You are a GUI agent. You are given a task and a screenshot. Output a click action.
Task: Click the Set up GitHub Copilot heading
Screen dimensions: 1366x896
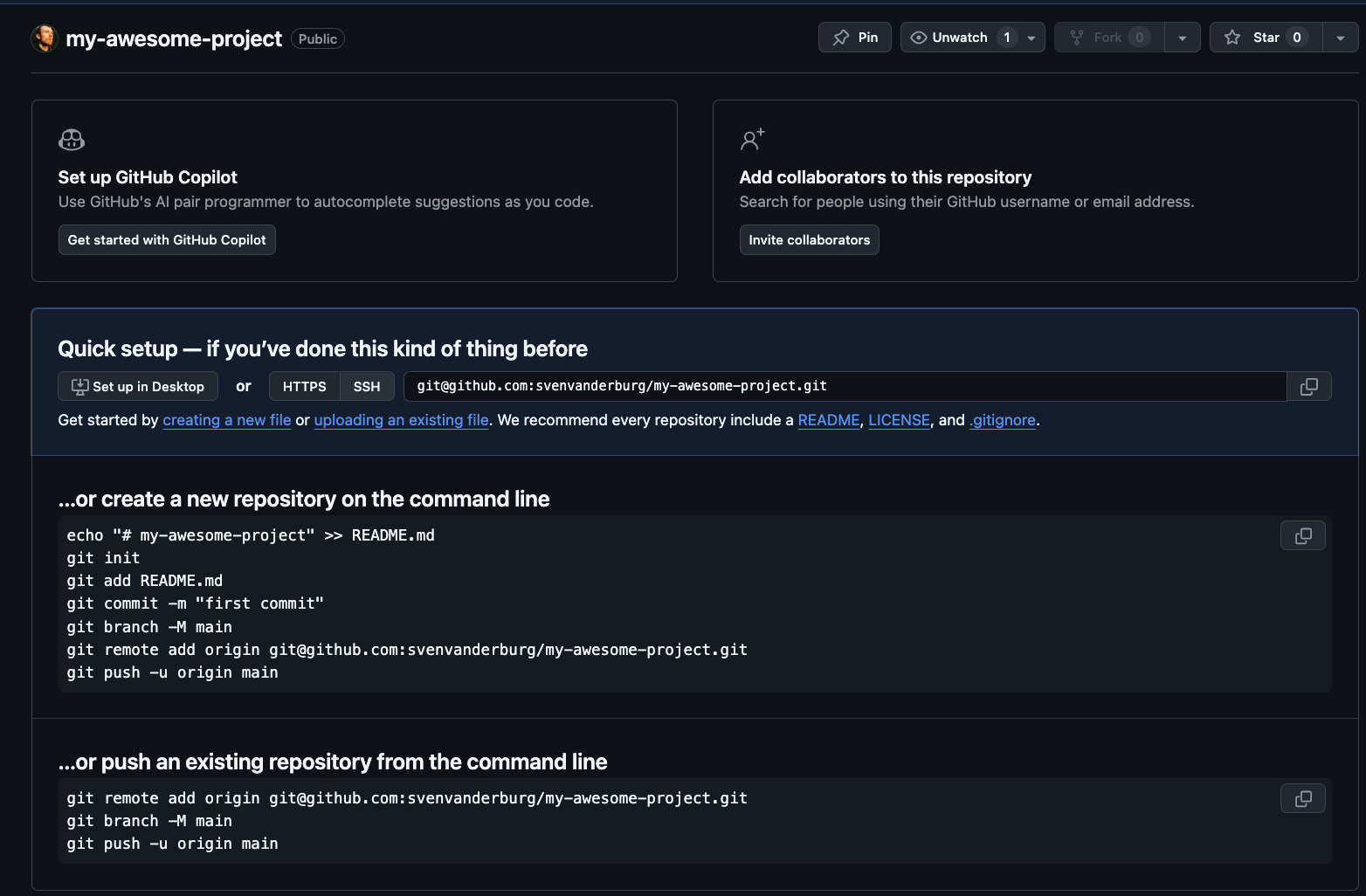pyautogui.click(x=148, y=177)
